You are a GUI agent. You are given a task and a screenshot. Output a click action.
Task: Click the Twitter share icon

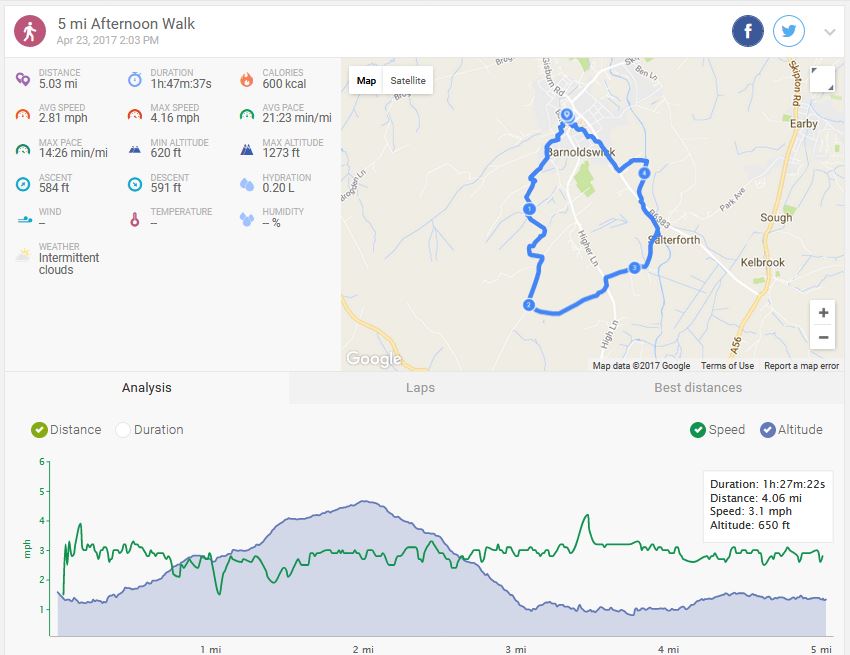point(789,31)
